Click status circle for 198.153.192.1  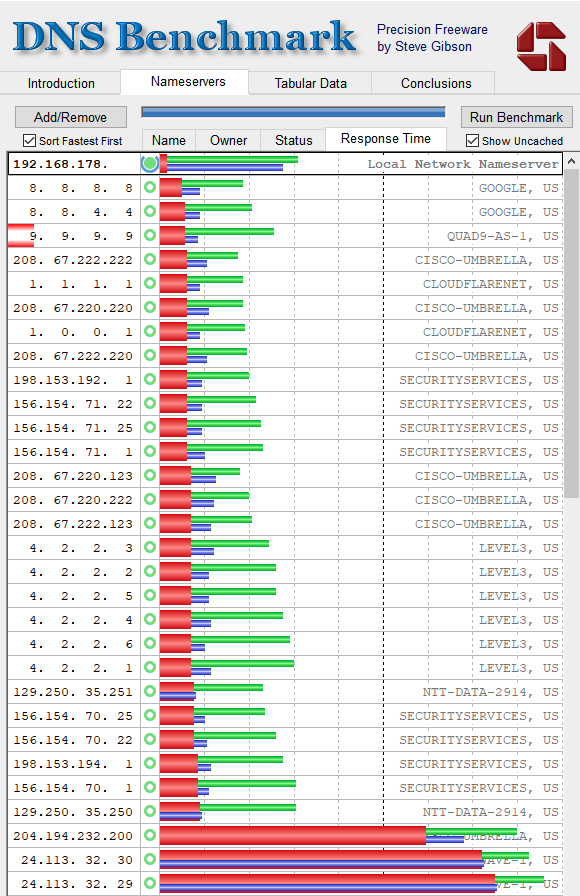(150, 379)
